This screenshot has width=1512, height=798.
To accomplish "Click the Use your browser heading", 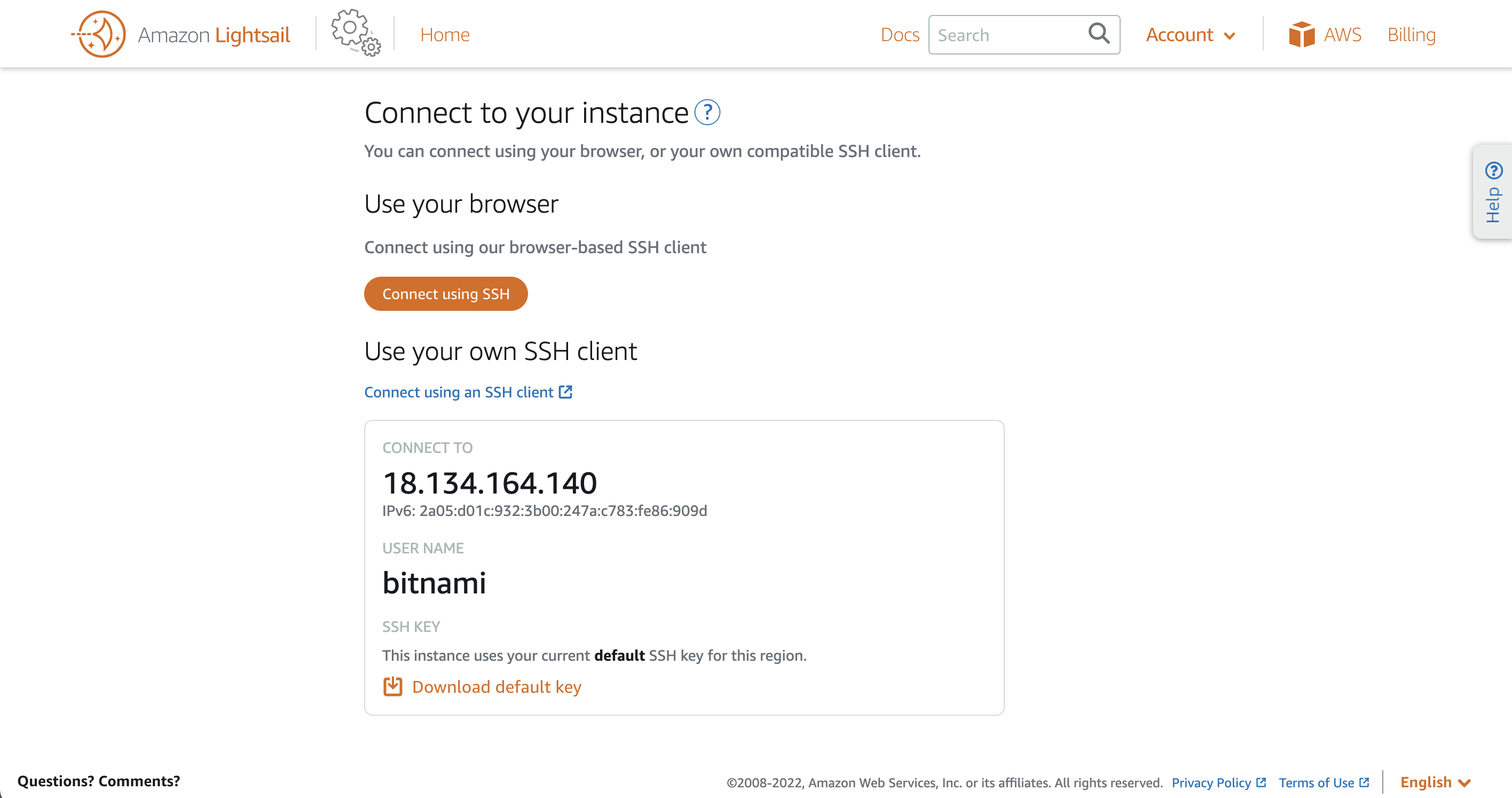I will tap(461, 204).
